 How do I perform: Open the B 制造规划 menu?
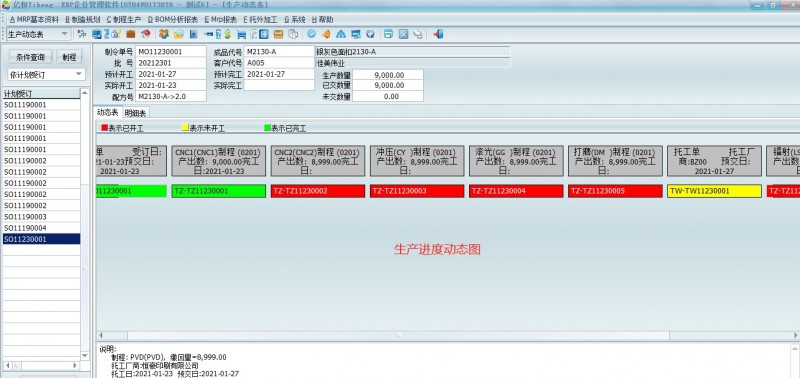pos(82,20)
